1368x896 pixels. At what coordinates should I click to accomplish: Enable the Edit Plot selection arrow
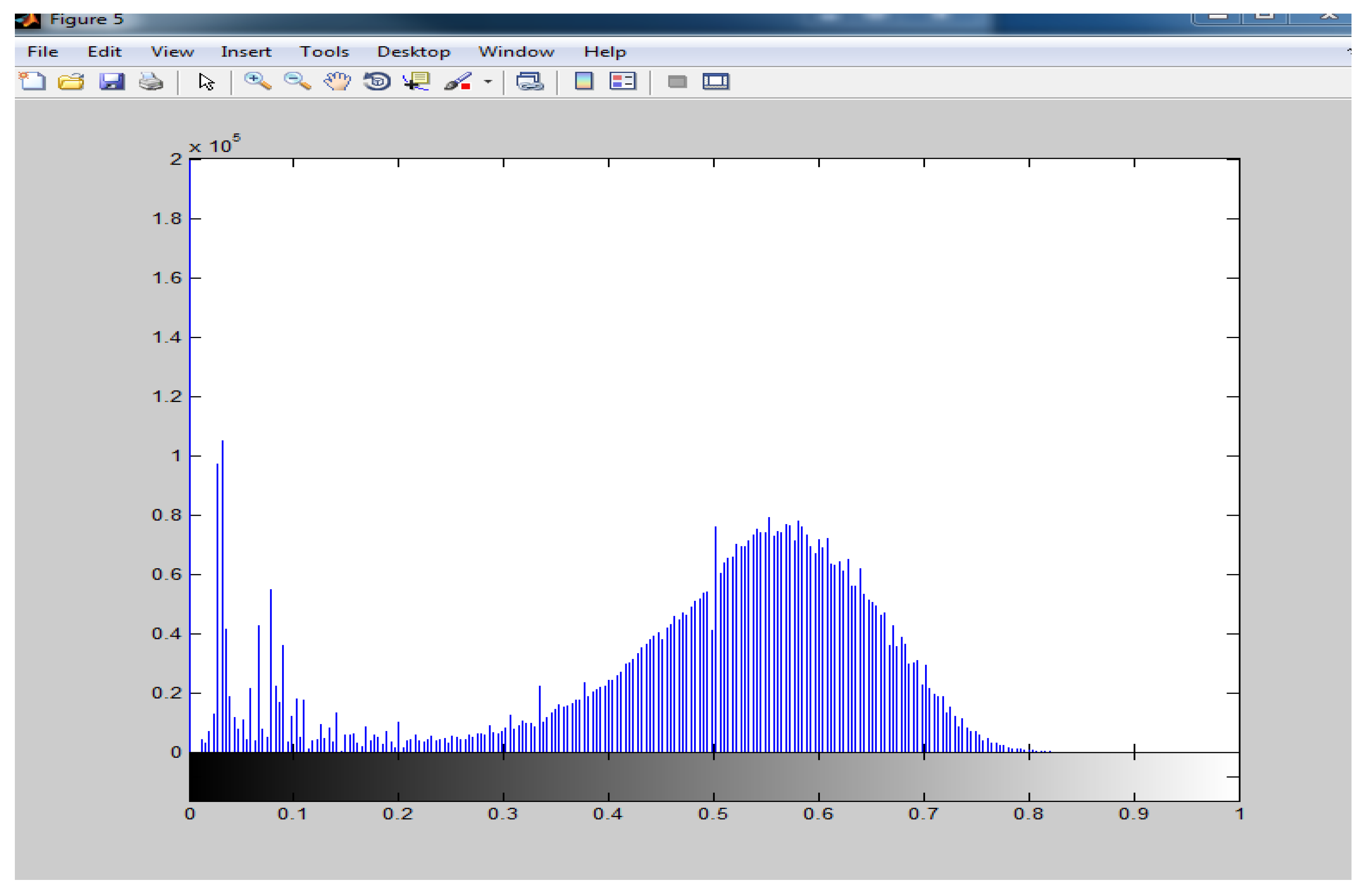click(205, 82)
